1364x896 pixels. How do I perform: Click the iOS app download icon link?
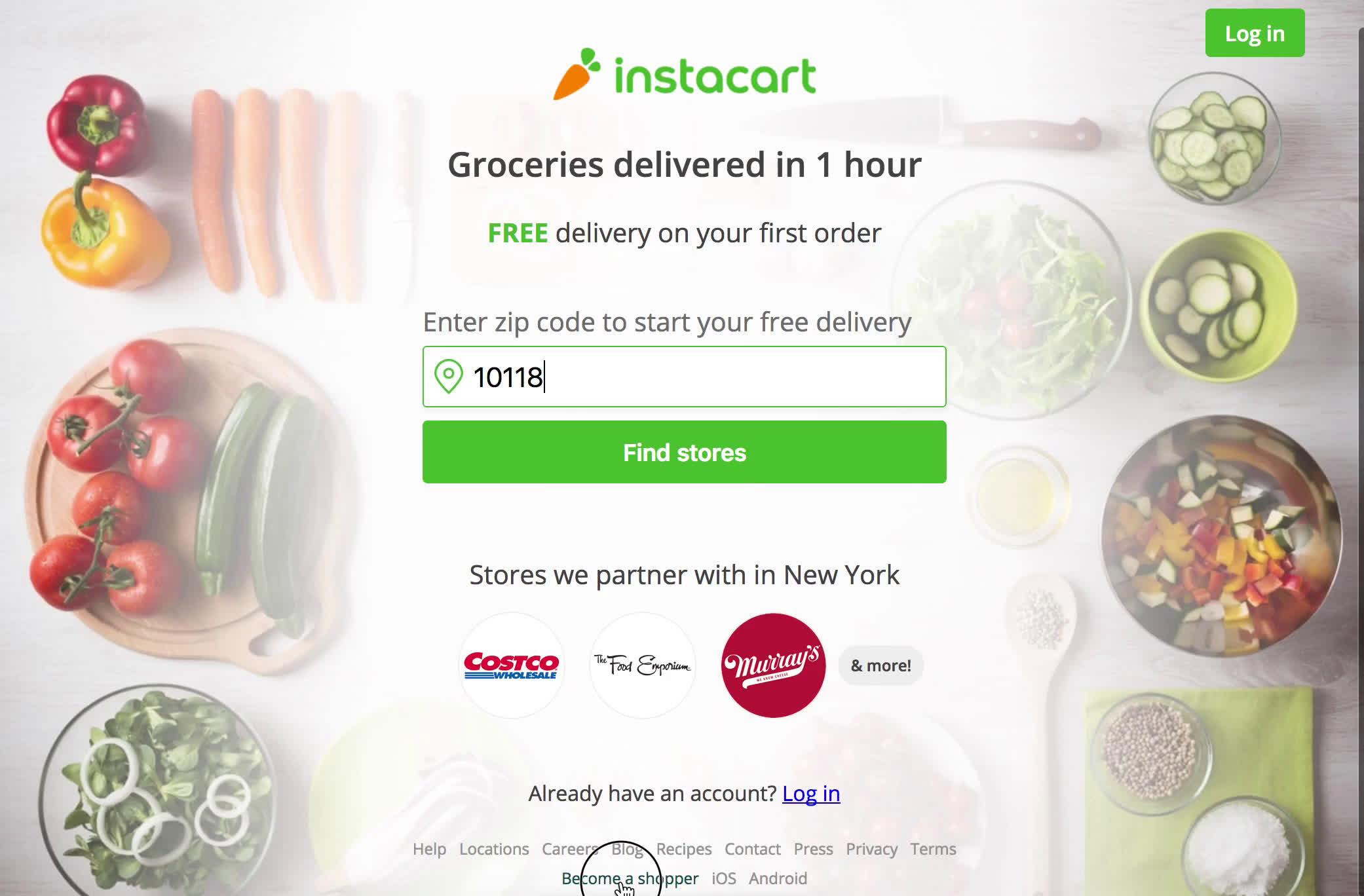pyautogui.click(x=723, y=879)
